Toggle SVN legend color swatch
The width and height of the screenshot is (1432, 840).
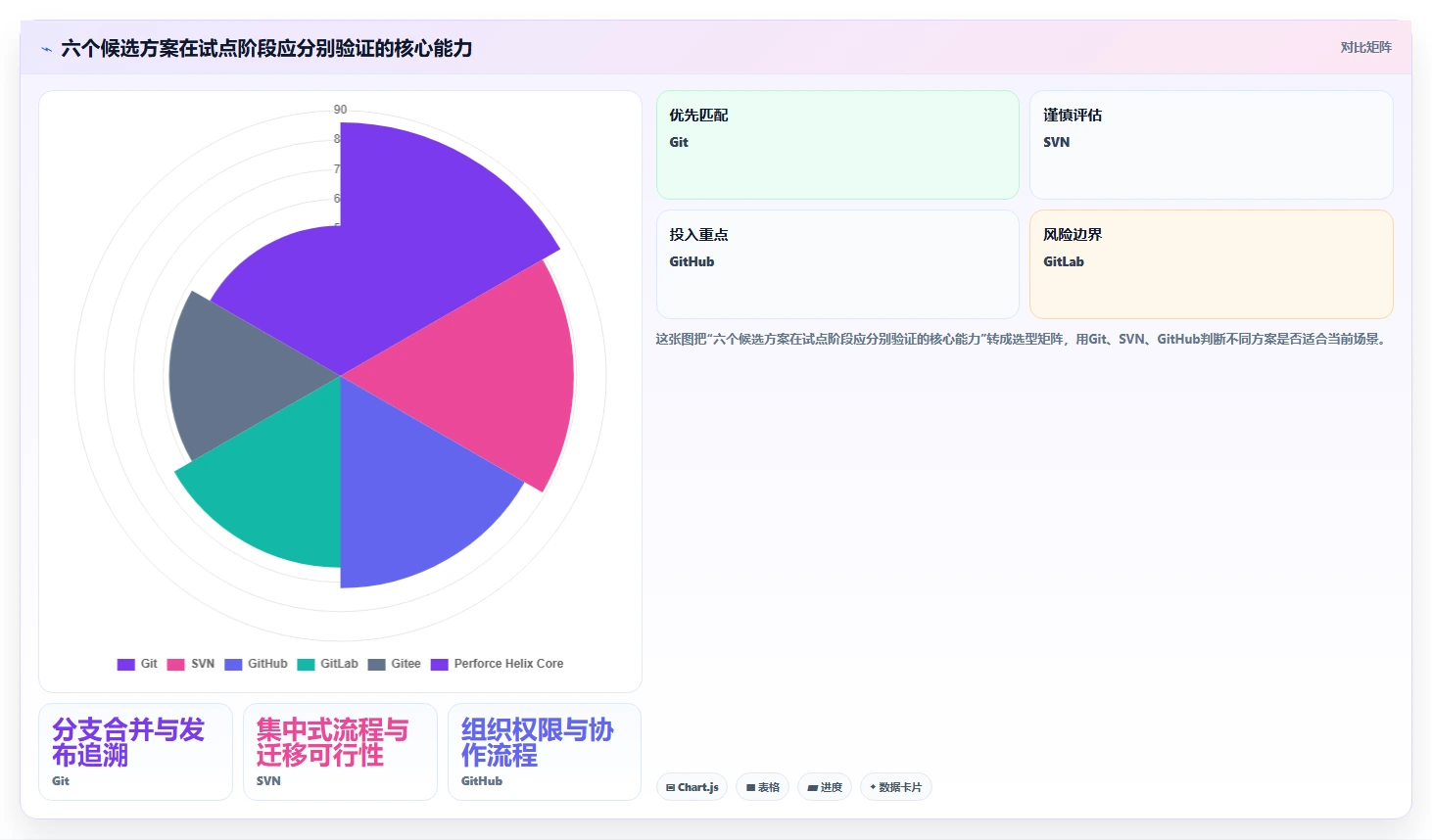pos(175,664)
